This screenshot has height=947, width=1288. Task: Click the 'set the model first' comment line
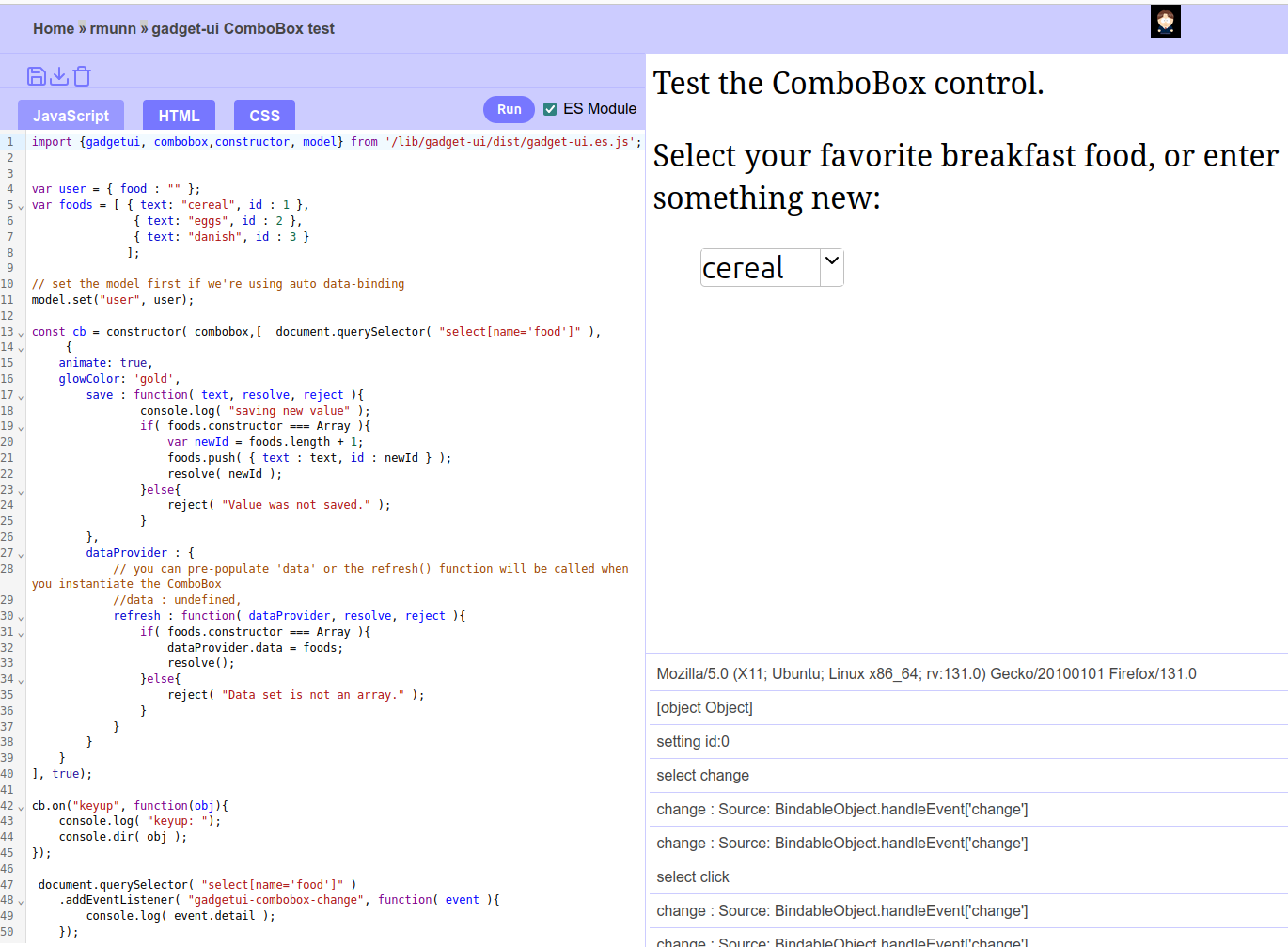(x=218, y=283)
